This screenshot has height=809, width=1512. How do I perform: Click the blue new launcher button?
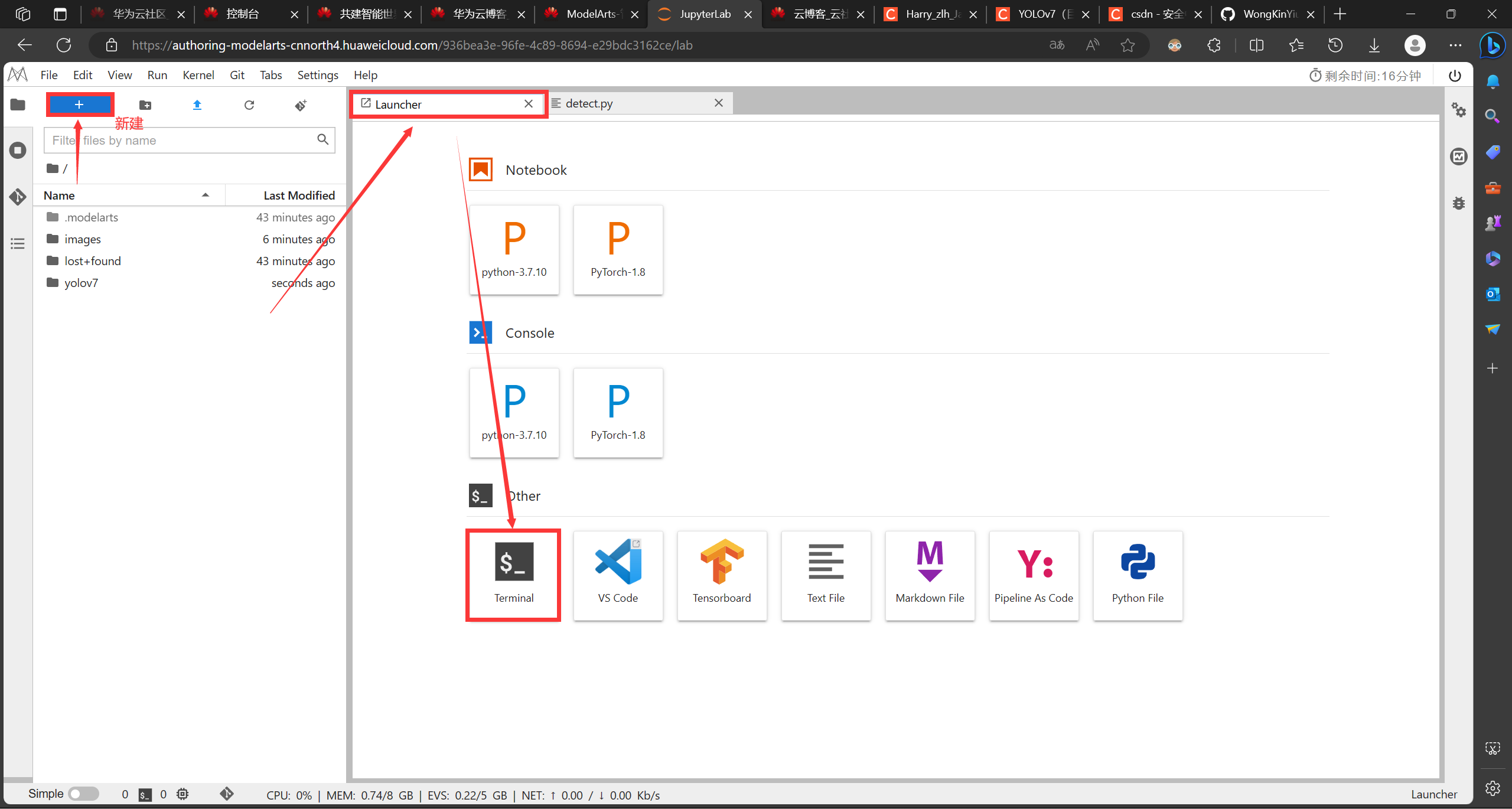80,105
